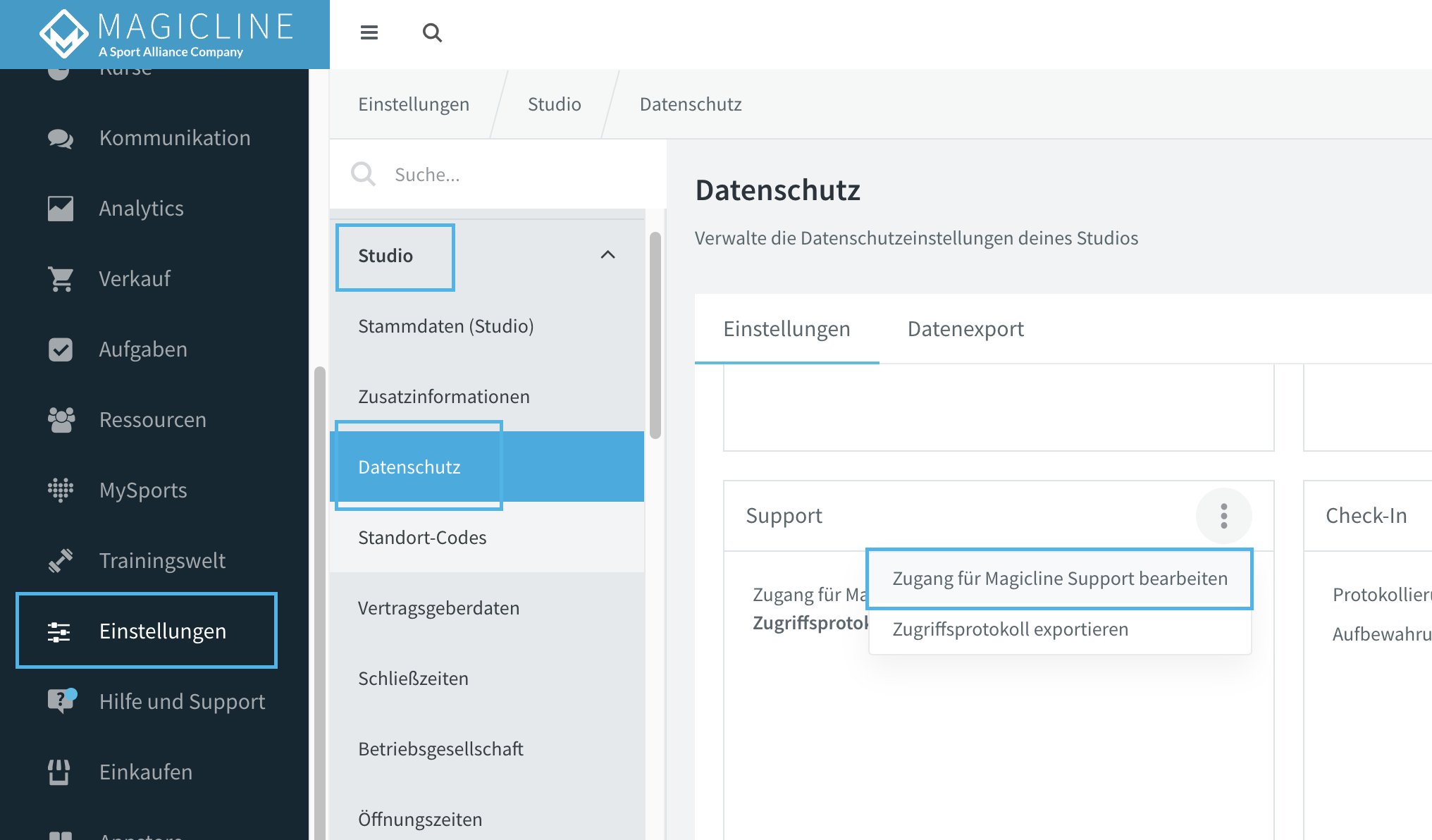Select the Kommunikation chat icon

click(x=61, y=138)
